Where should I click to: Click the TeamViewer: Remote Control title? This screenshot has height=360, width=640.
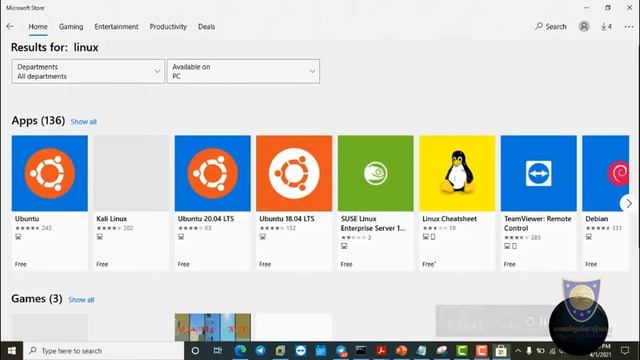click(538, 223)
